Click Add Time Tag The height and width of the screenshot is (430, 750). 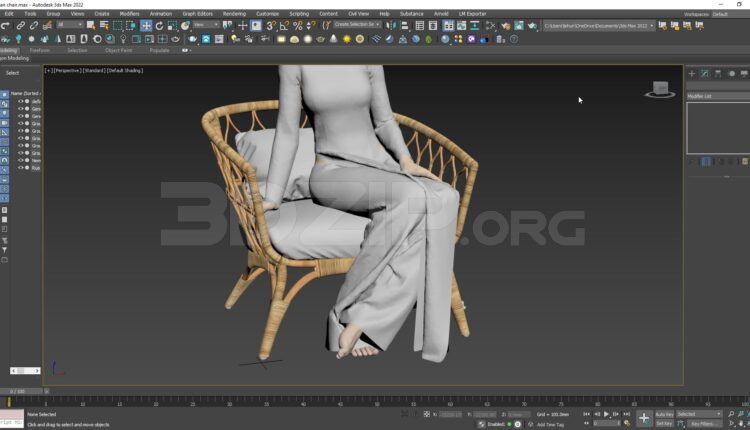(x=551, y=424)
